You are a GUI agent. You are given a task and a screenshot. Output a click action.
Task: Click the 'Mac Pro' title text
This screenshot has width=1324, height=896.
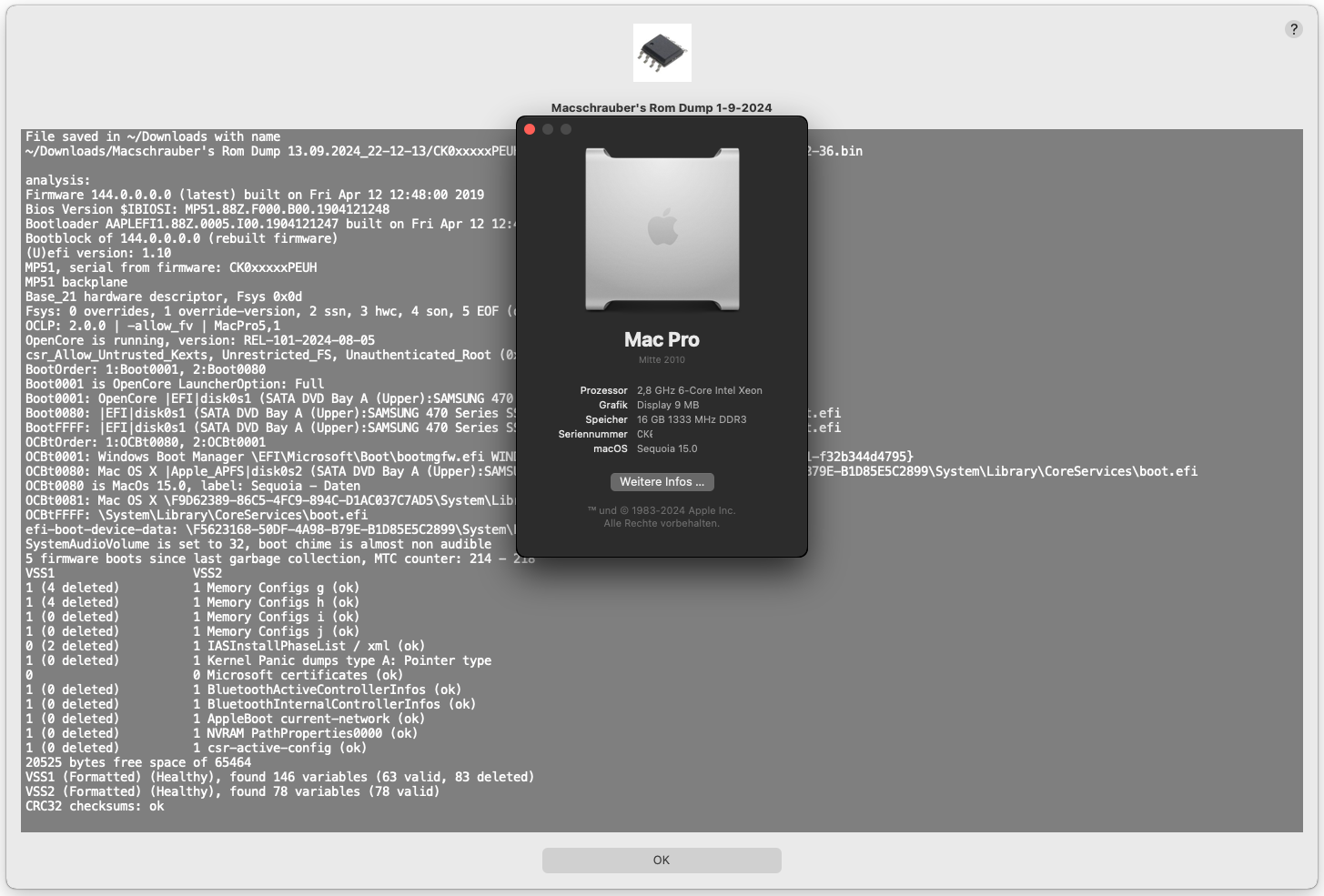[x=662, y=339]
